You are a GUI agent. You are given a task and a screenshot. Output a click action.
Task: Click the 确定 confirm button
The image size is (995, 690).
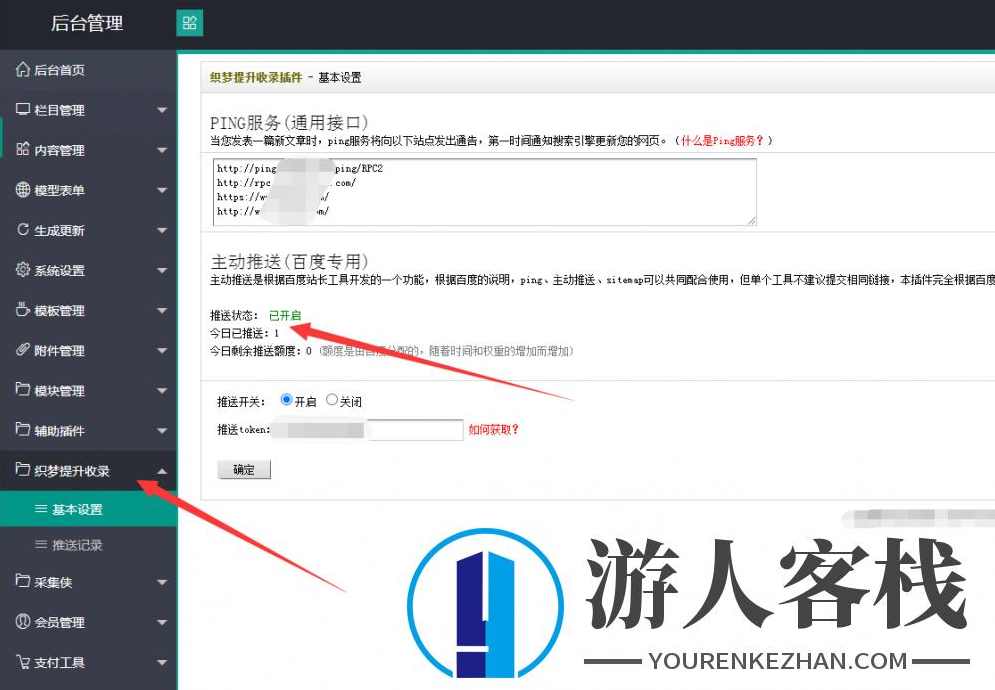pos(243,469)
